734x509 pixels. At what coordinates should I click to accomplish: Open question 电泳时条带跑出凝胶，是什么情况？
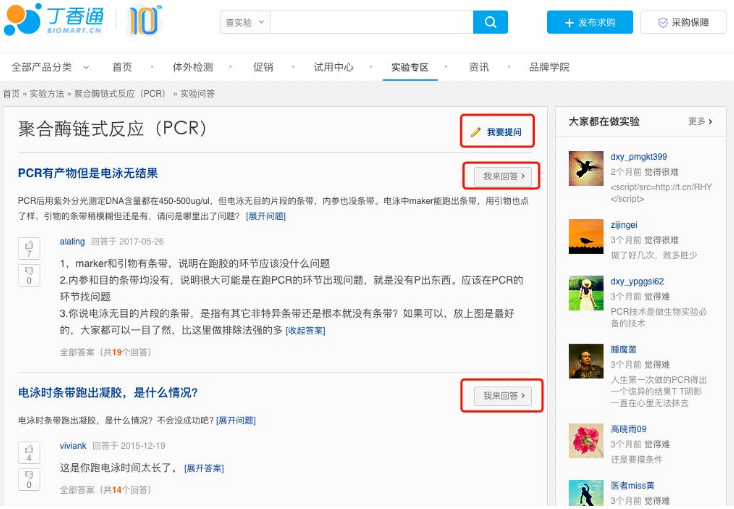pyautogui.click(x=108, y=392)
